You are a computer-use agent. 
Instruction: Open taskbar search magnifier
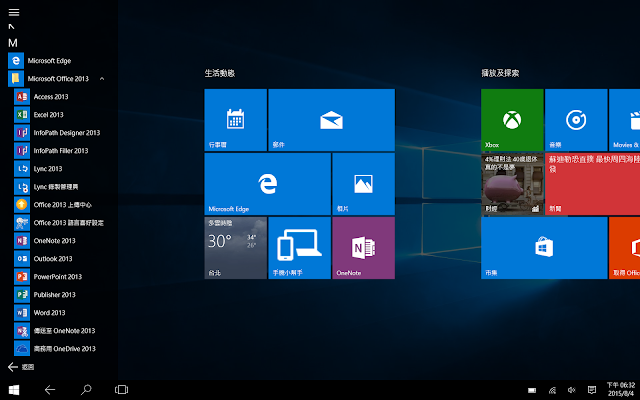tap(86, 390)
